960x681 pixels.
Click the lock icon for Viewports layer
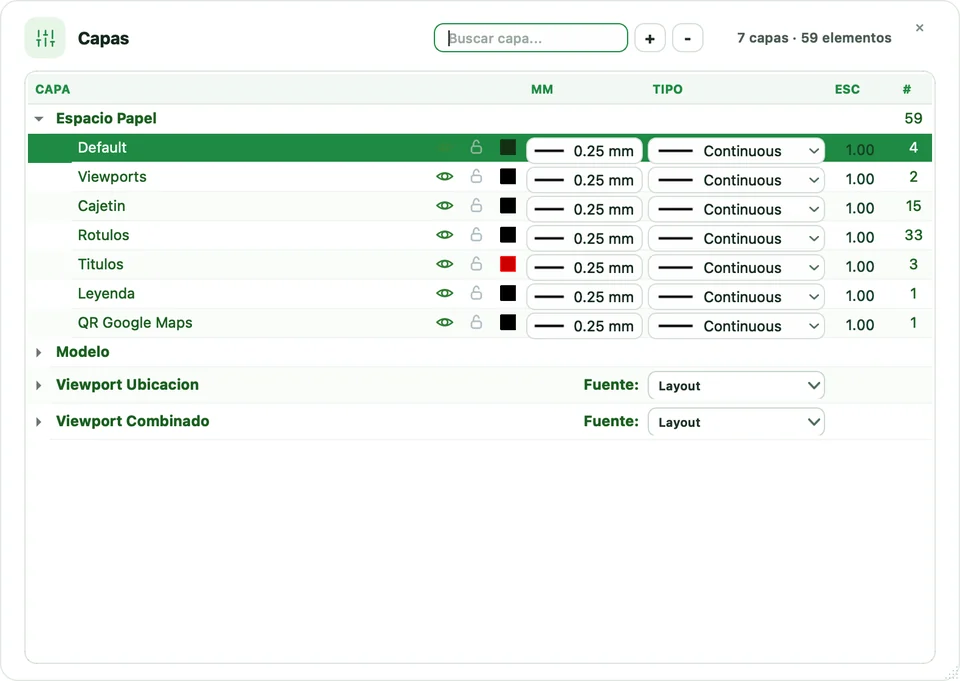[x=476, y=176]
